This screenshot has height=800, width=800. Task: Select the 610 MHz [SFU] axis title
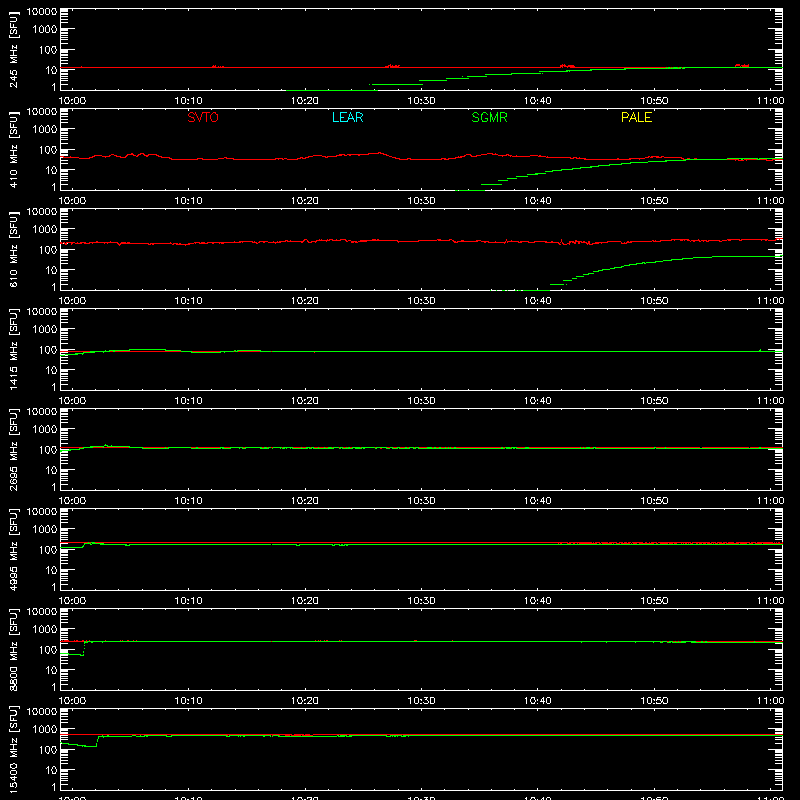[13, 250]
